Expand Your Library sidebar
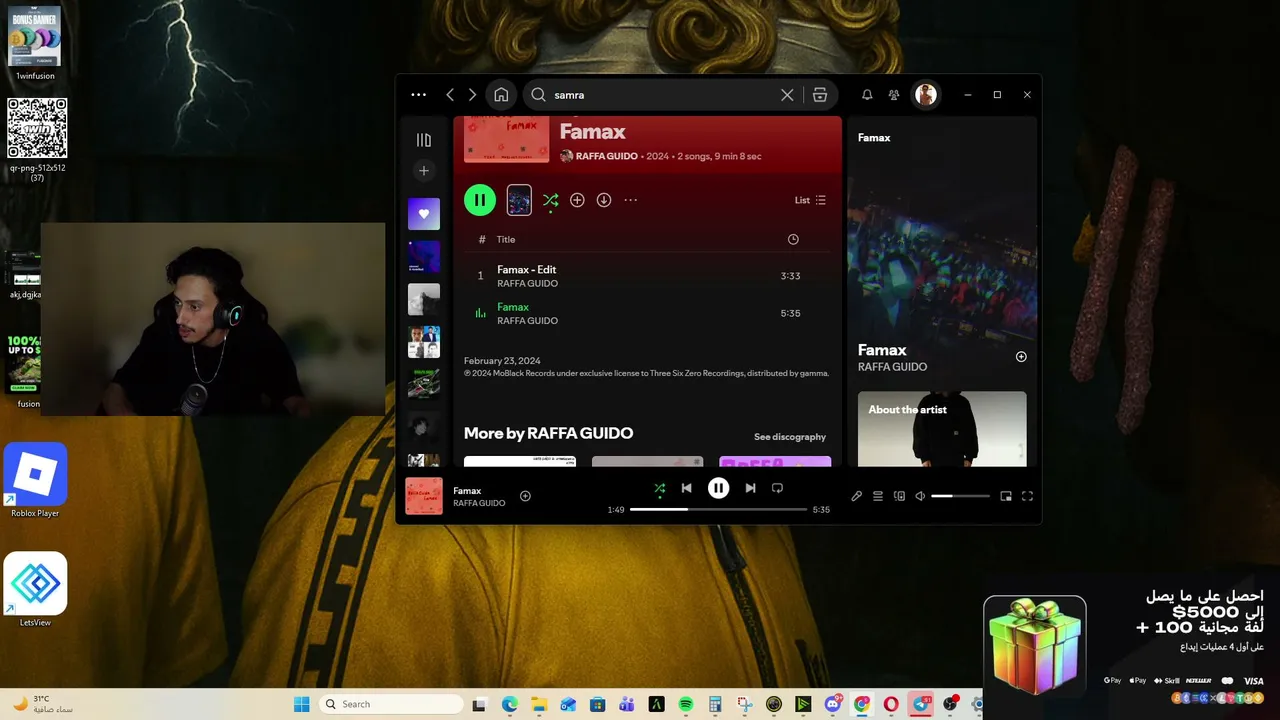Viewport: 1280px width, 720px height. (x=424, y=140)
